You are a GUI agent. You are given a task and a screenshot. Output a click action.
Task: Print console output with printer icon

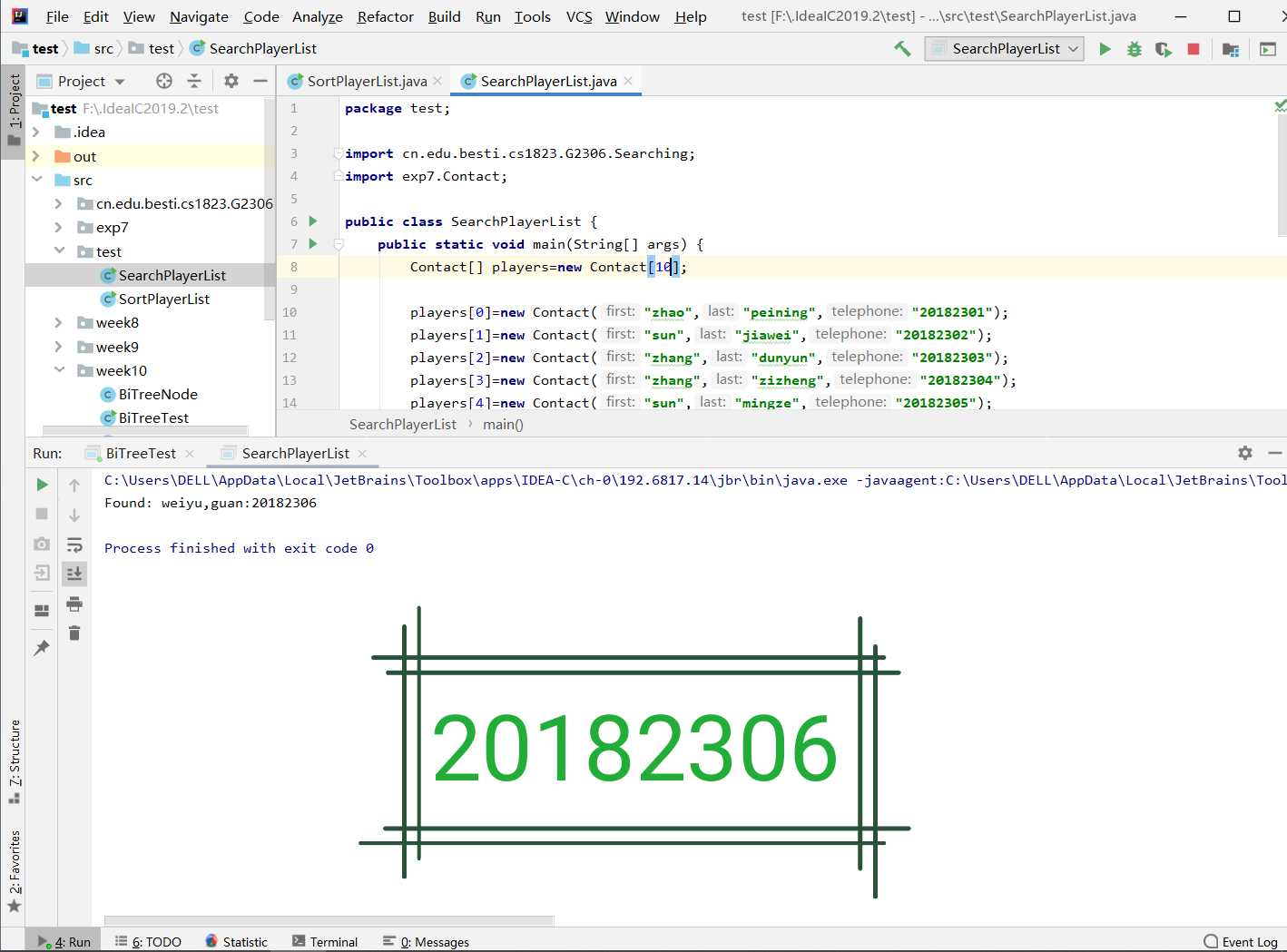[x=74, y=604]
